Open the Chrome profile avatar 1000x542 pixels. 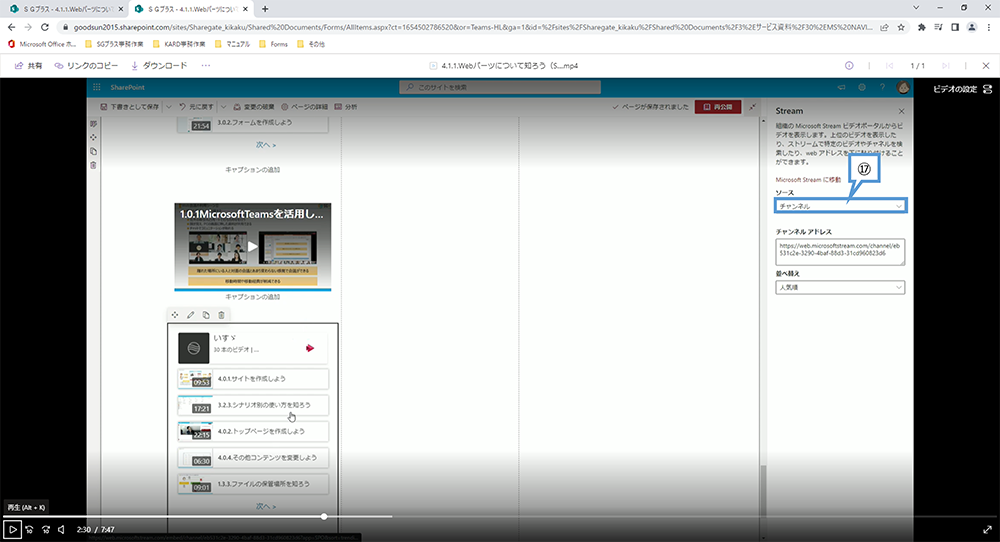click(x=972, y=27)
